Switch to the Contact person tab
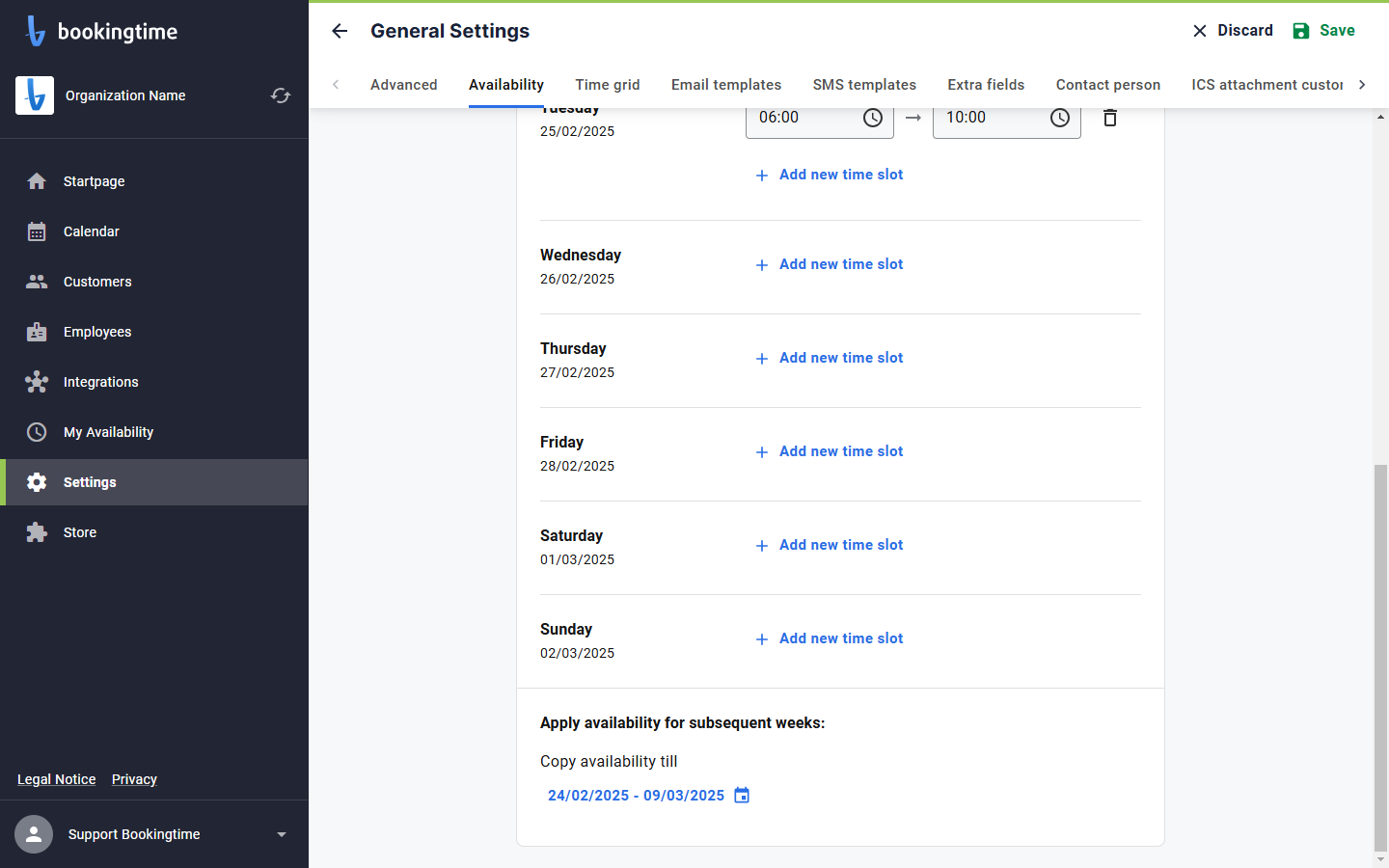The height and width of the screenshot is (868, 1389). (x=1108, y=85)
